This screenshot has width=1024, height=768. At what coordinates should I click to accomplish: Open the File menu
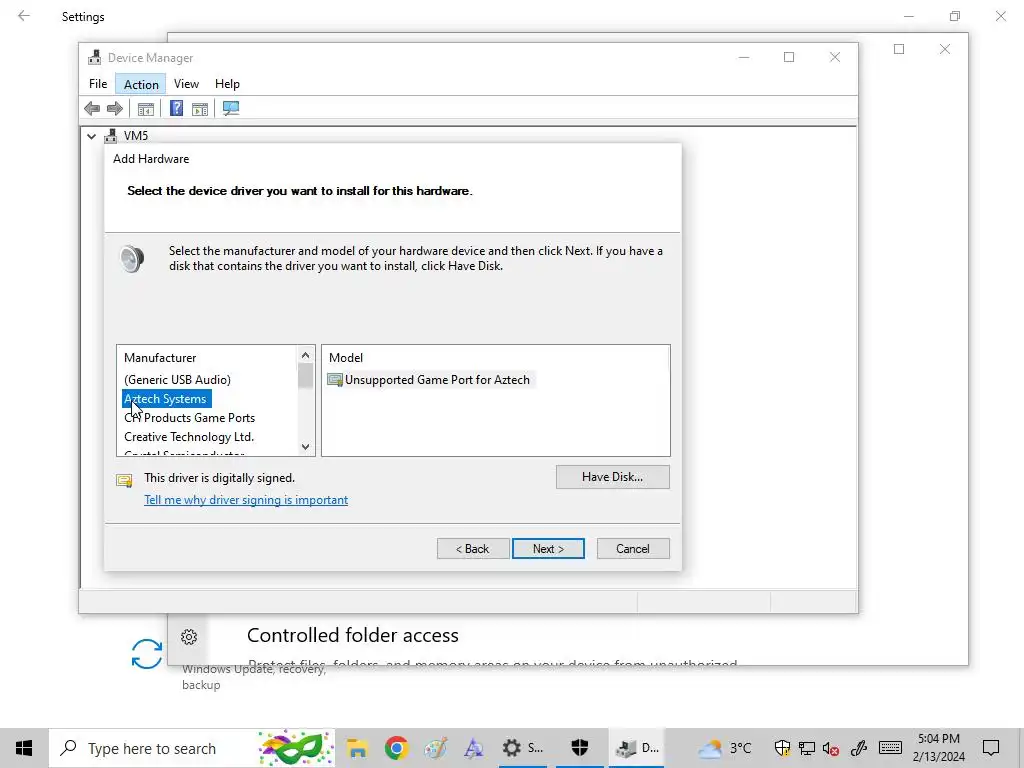pyautogui.click(x=98, y=84)
